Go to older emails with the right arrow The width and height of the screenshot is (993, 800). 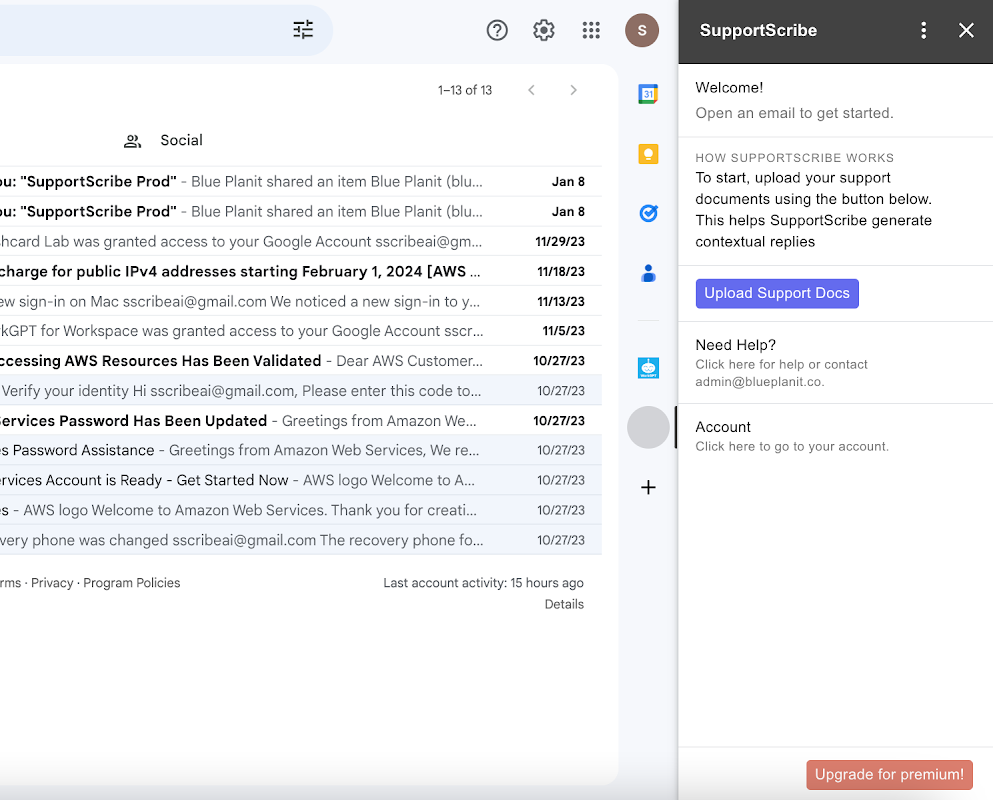pyautogui.click(x=573, y=90)
